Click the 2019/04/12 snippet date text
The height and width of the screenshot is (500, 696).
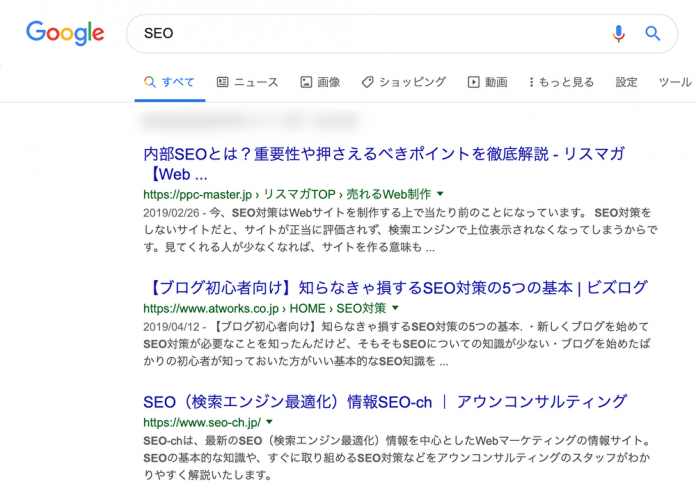point(171,327)
